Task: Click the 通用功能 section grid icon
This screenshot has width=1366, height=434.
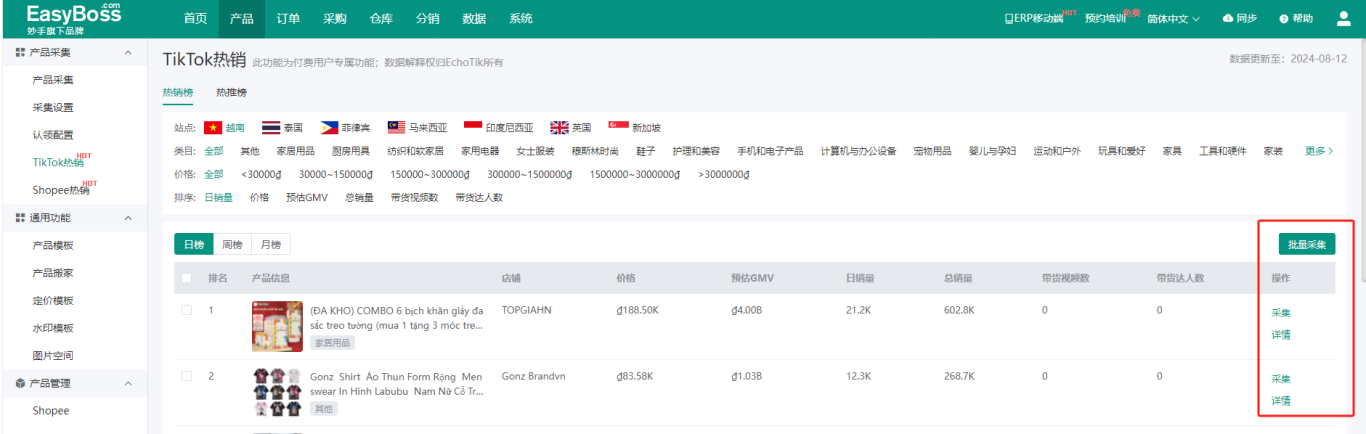Action: (20, 218)
